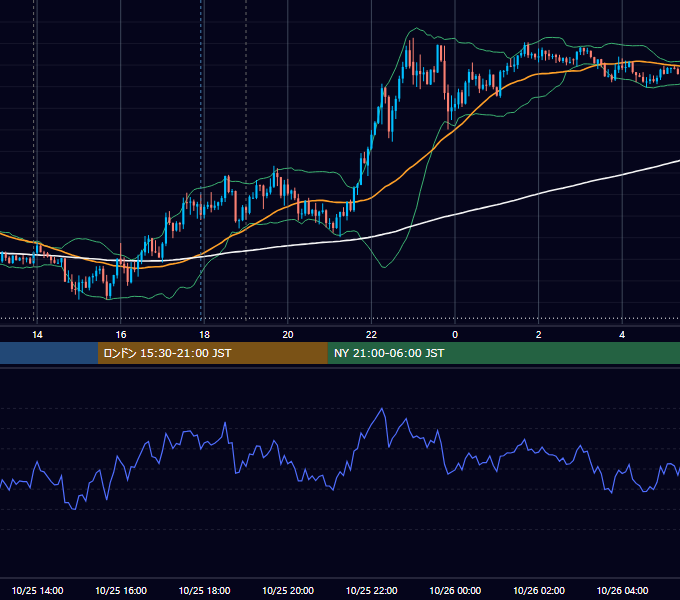Click the 10/25 22:00 date label
680x600 pixels.
372,590
